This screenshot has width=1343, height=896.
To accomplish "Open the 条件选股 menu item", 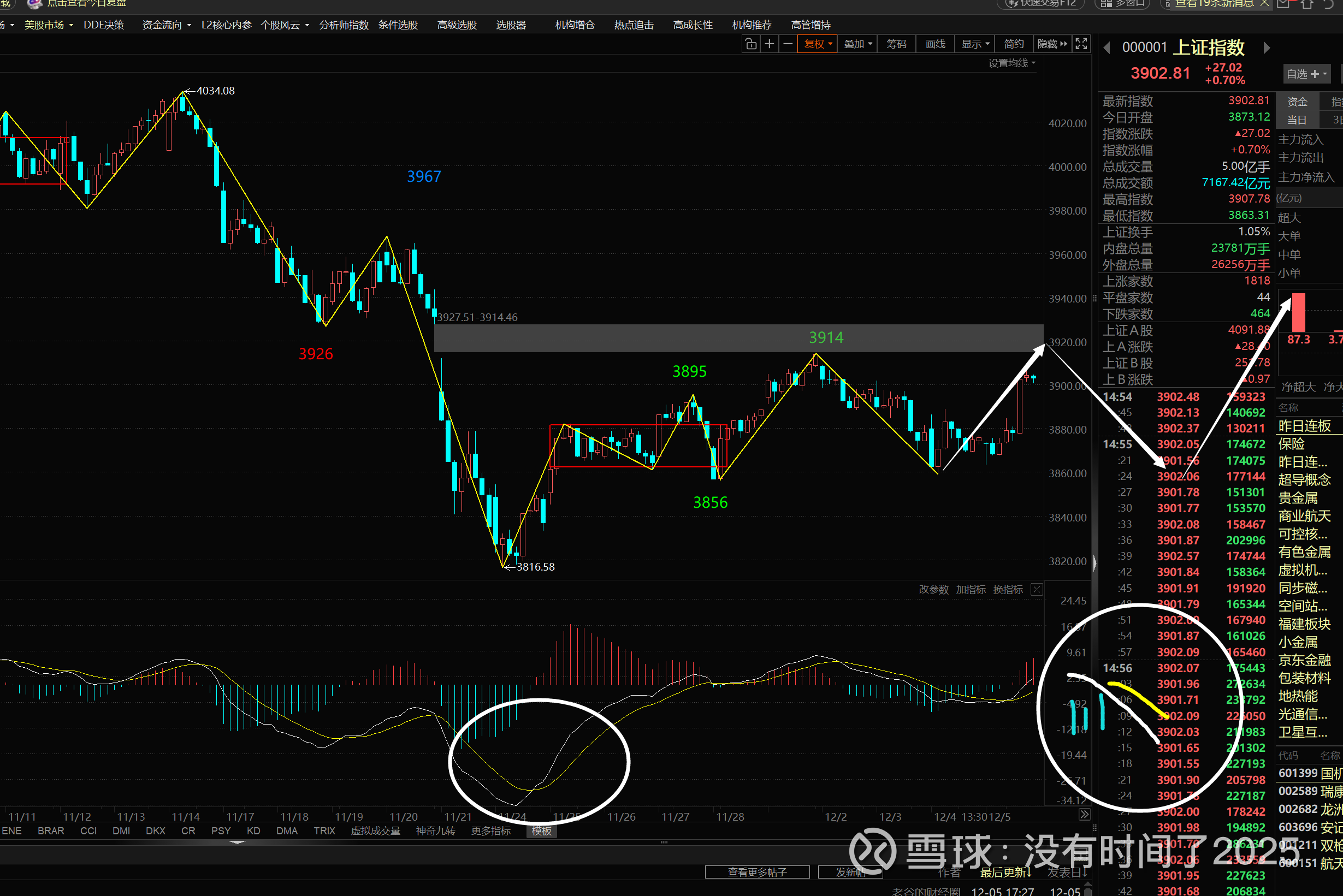I will click(x=398, y=25).
